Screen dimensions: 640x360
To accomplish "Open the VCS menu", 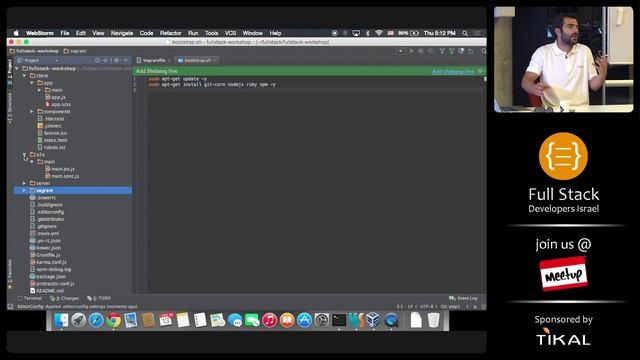I will point(230,33).
